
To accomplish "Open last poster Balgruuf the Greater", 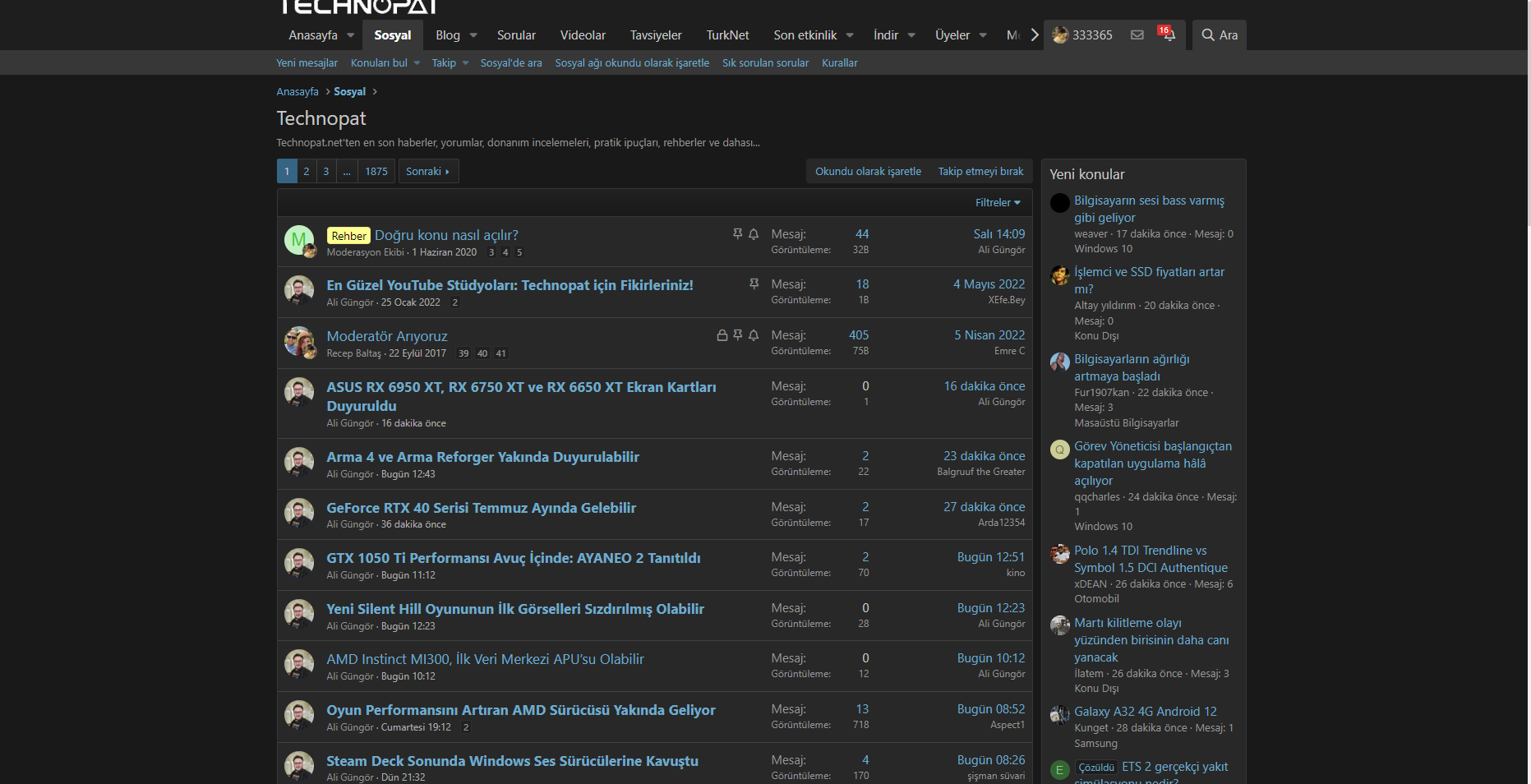I will (x=981, y=472).
